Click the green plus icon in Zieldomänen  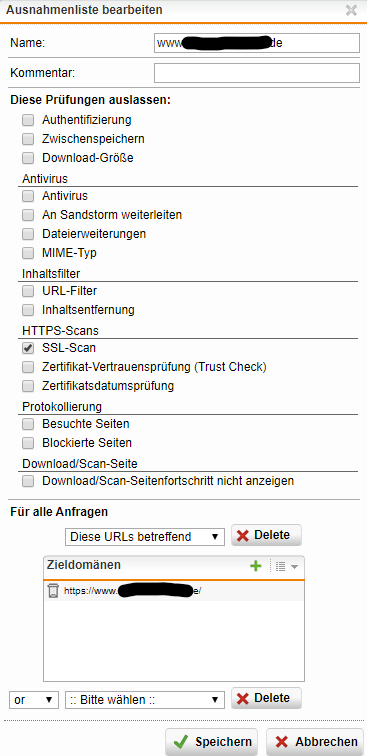point(256,566)
